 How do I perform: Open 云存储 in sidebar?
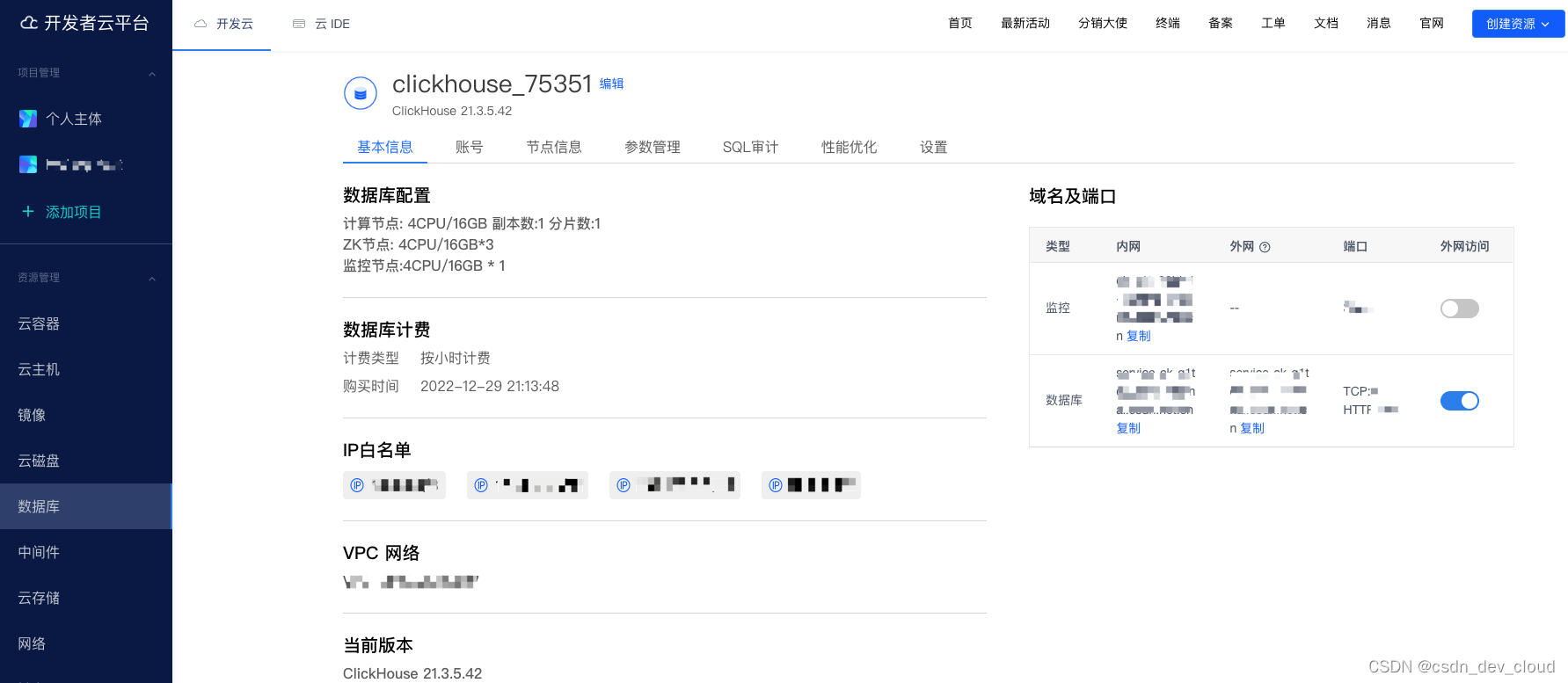point(86,598)
